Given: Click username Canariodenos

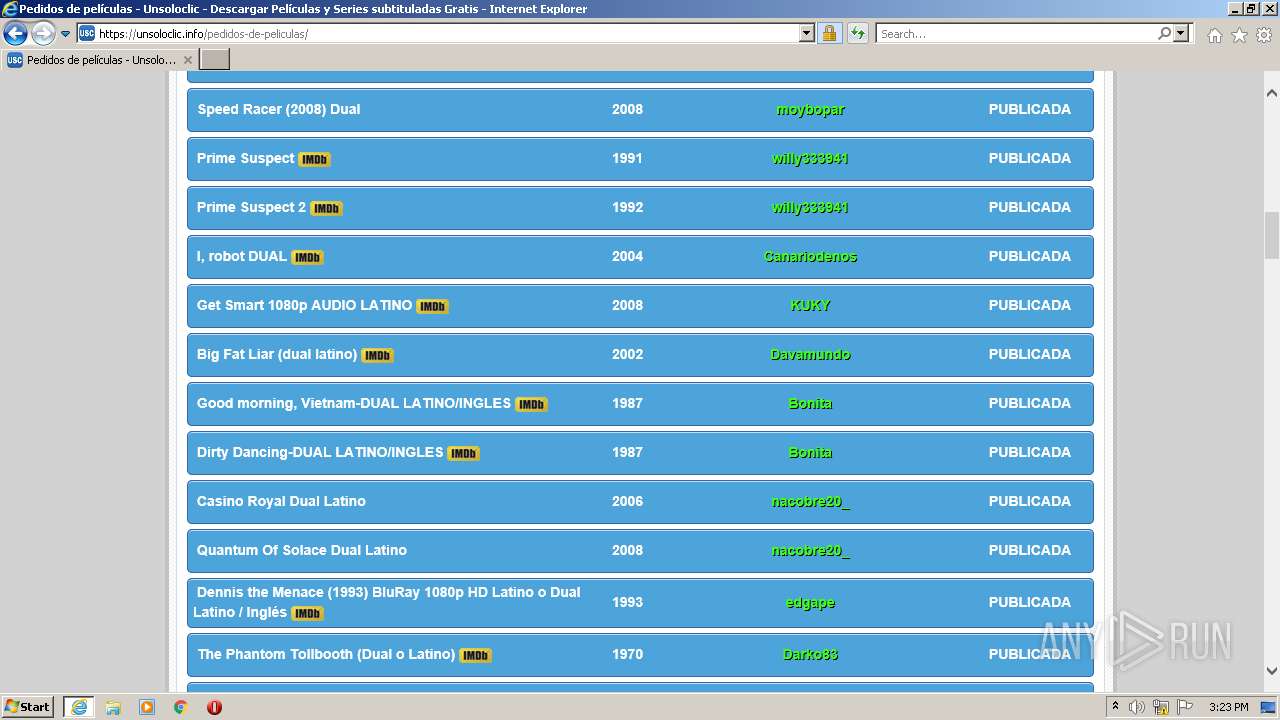Looking at the screenshot, I should click(x=810, y=257).
